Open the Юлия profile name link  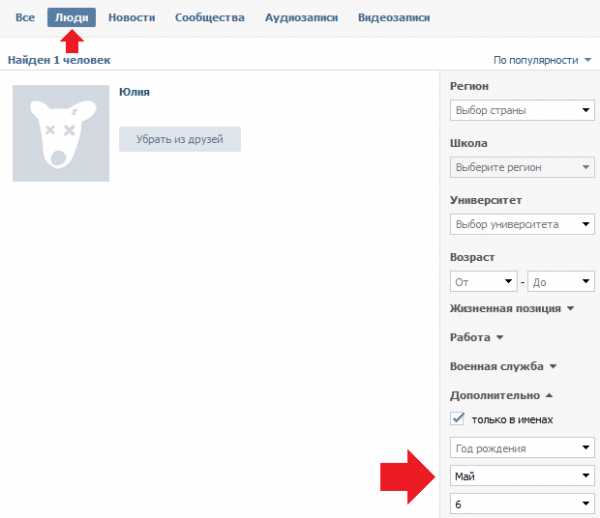coord(134,92)
